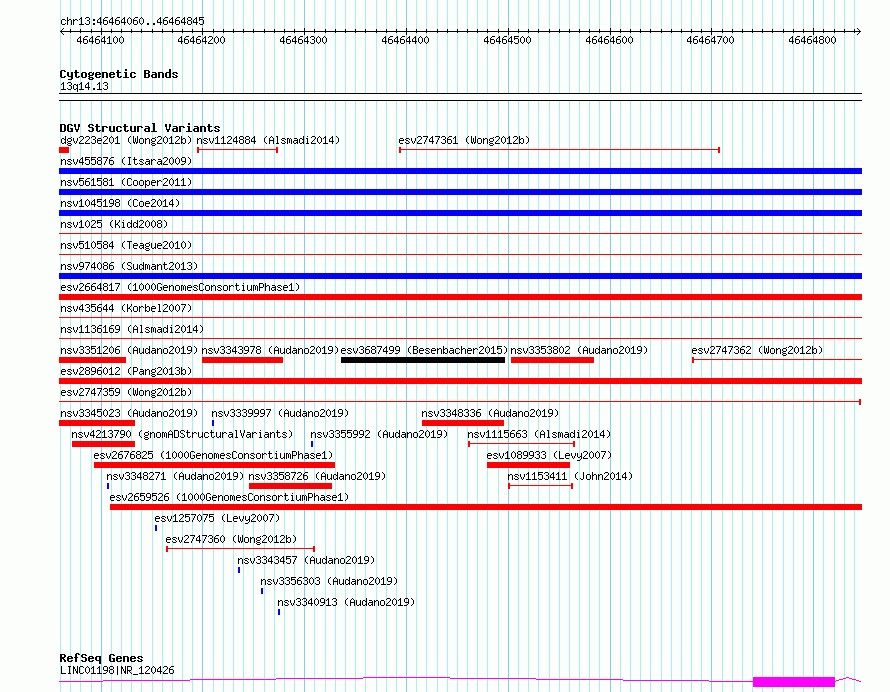Click the magenta LINC01198 exon block
This screenshot has width=890, height=692.
794,682
